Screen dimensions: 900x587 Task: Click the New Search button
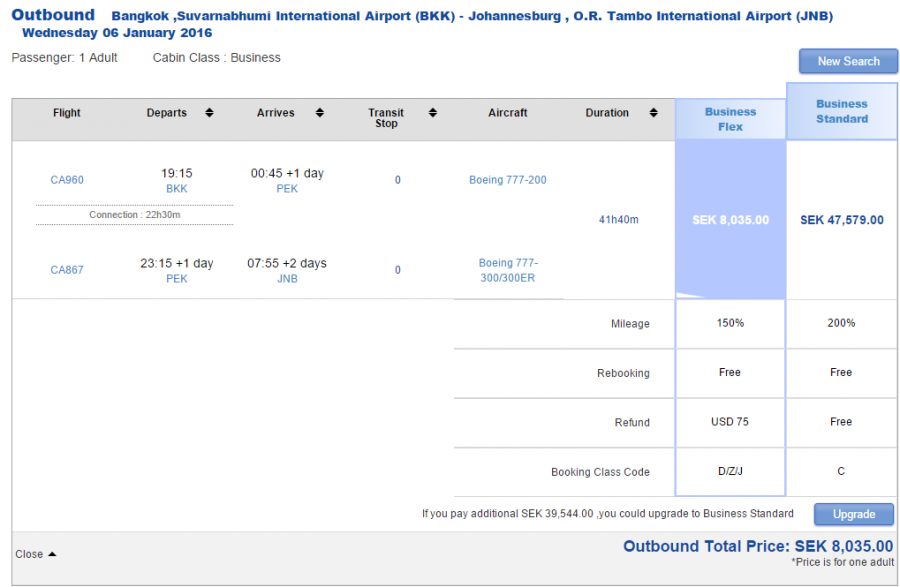point(848,61)
